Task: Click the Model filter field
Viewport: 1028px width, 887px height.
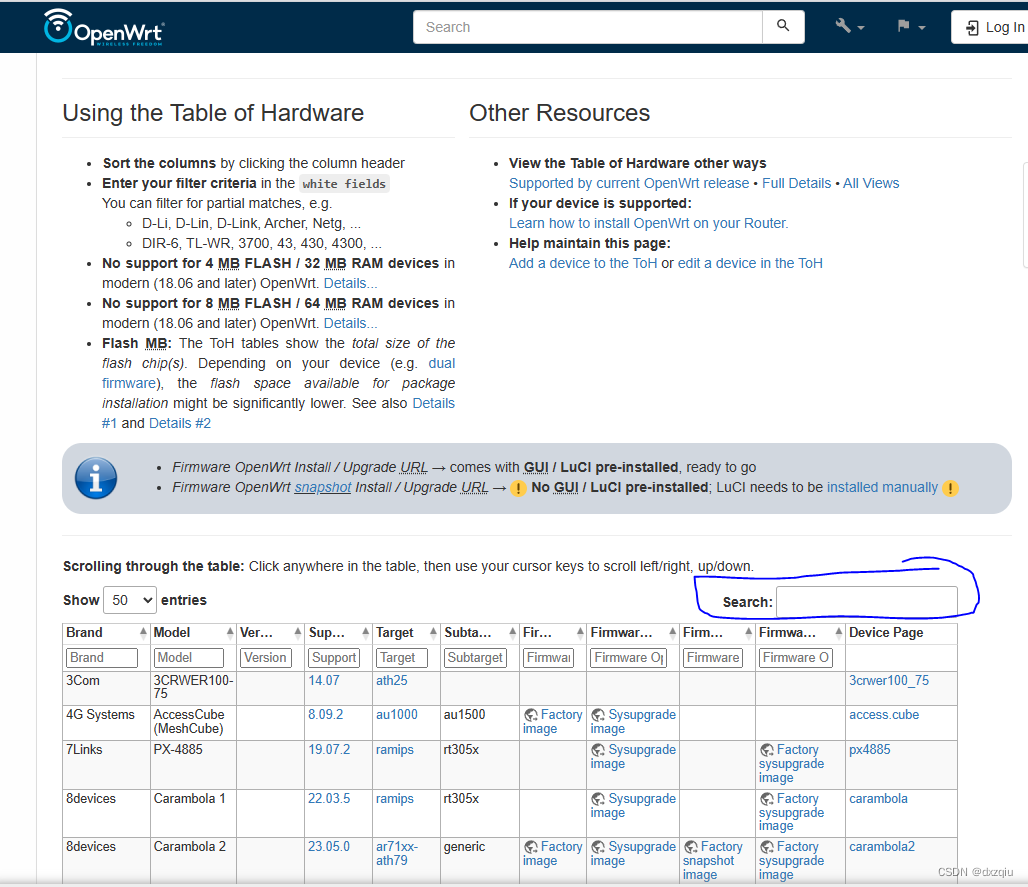Action: click(189, 658)
